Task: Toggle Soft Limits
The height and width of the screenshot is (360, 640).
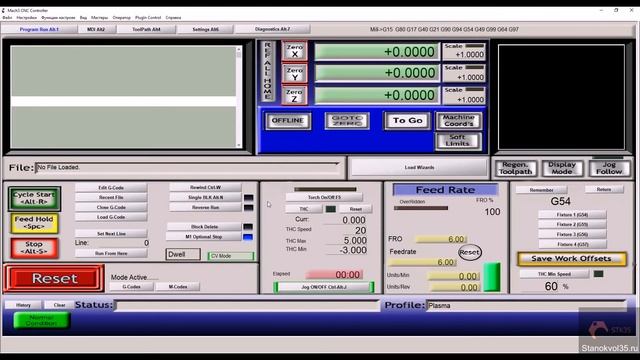Action: coord(458,141)
